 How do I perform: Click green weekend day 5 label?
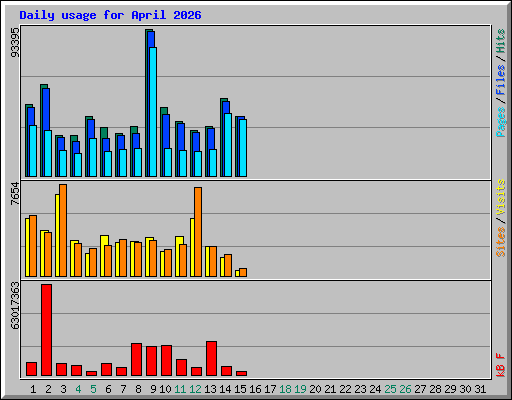click(x=93, y=389)
